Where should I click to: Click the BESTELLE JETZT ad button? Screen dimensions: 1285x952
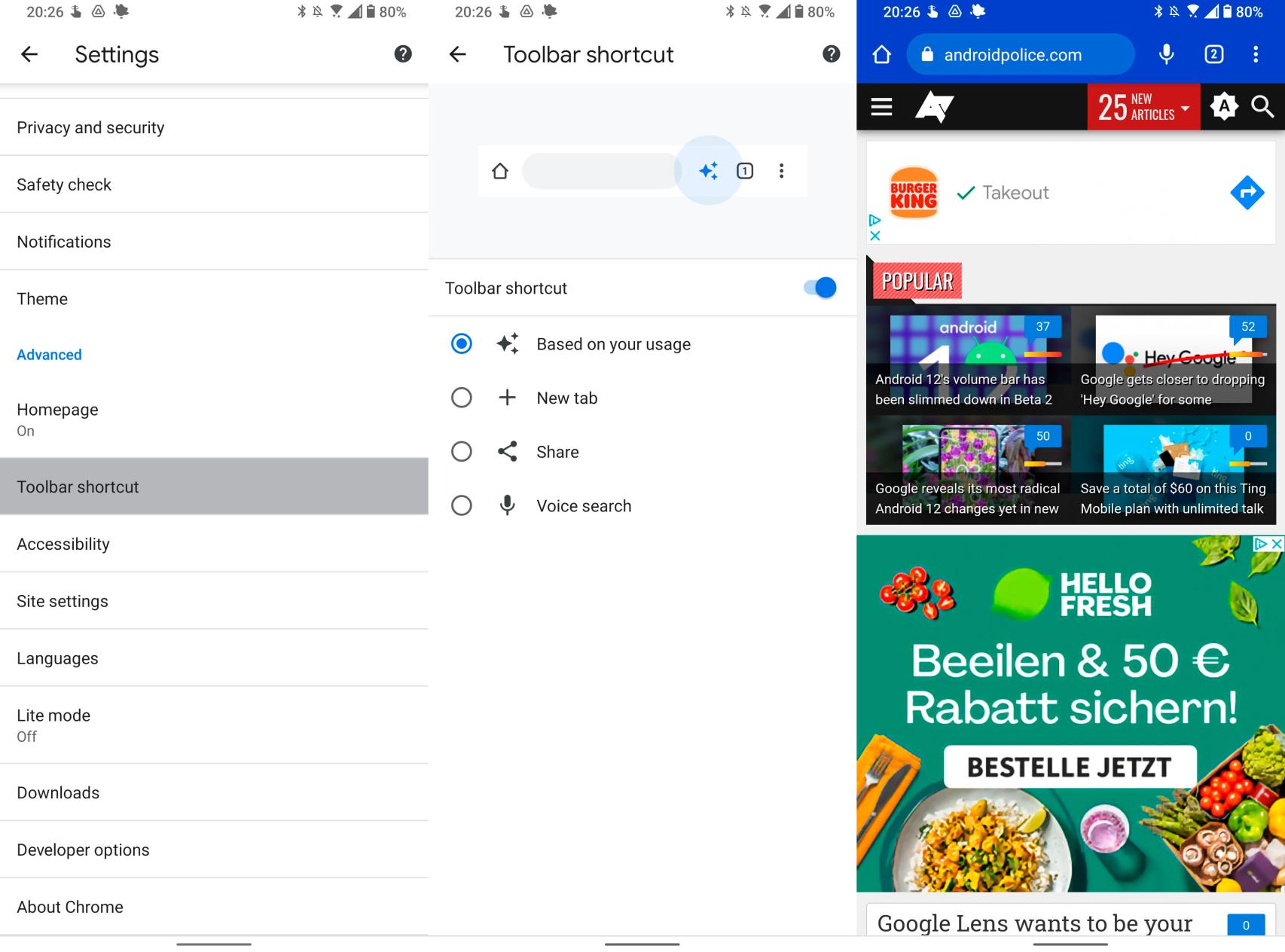click(x=1070, y=767)
